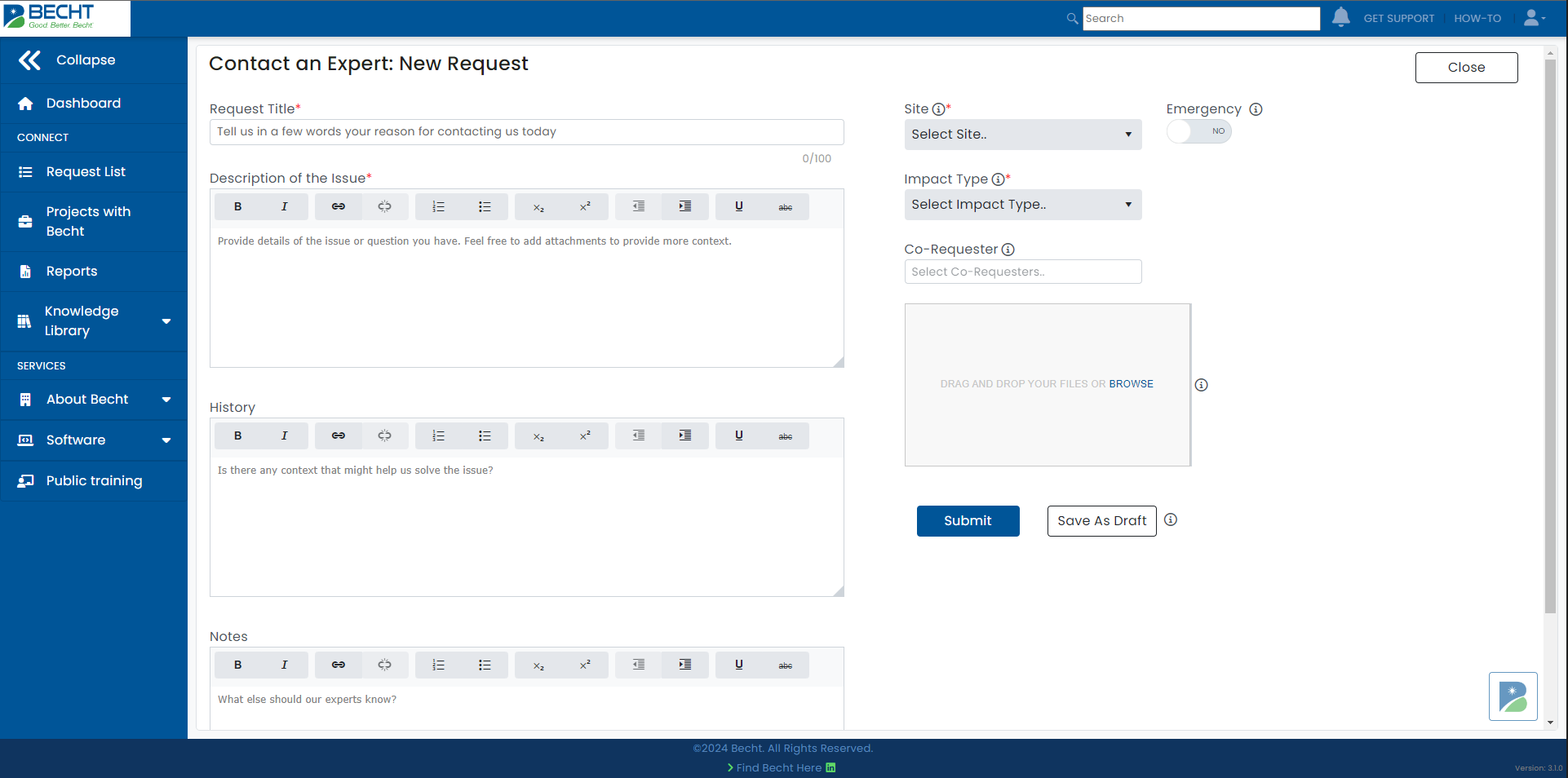Viewport: 1568px width, 778px height.
Task: Click the Request Title input field
Action: pyautogui.click(x=526, y=132)
